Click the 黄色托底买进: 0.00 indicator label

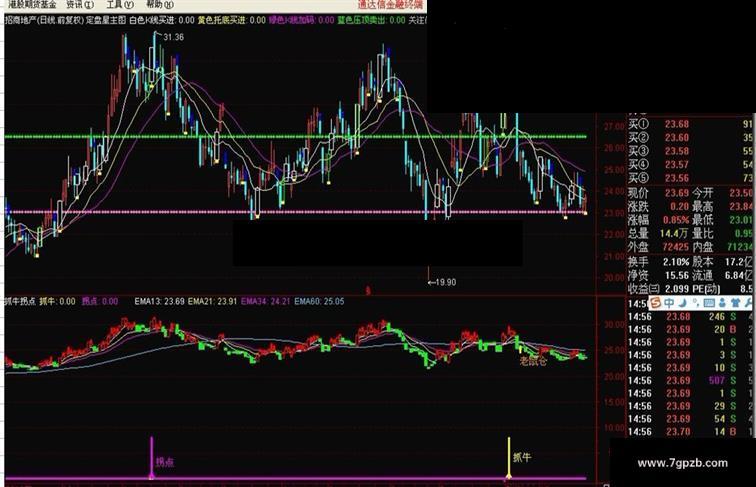coord(232,20)
